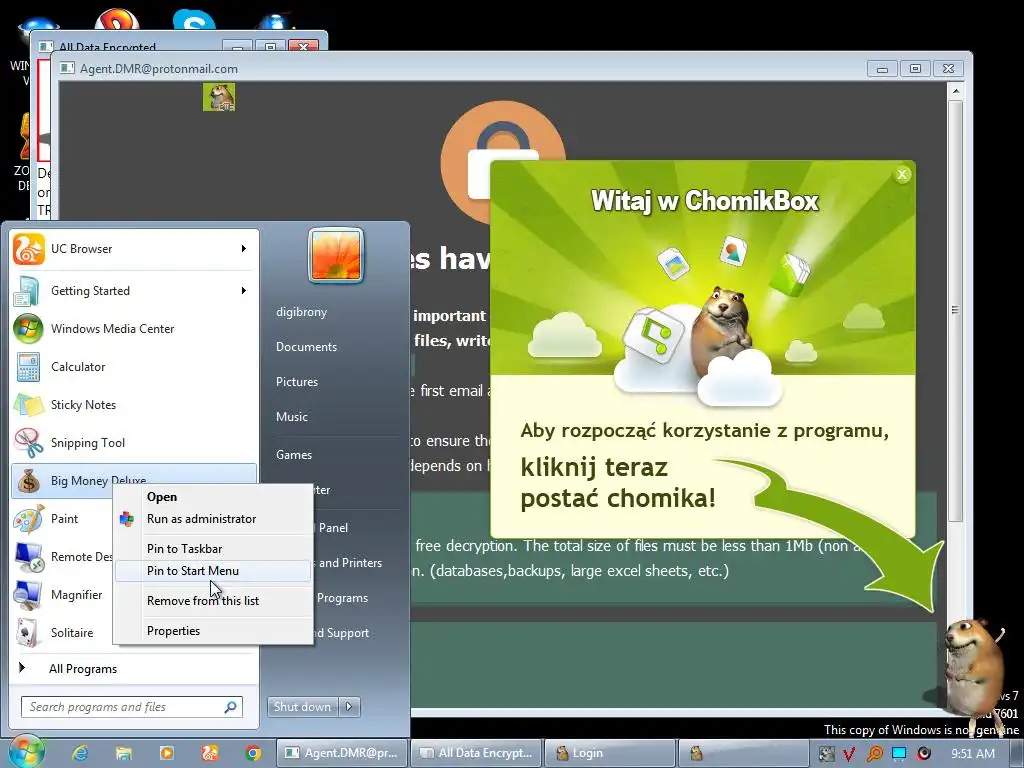
Task: Open the Control Panel entry
Action: (333, 528)
